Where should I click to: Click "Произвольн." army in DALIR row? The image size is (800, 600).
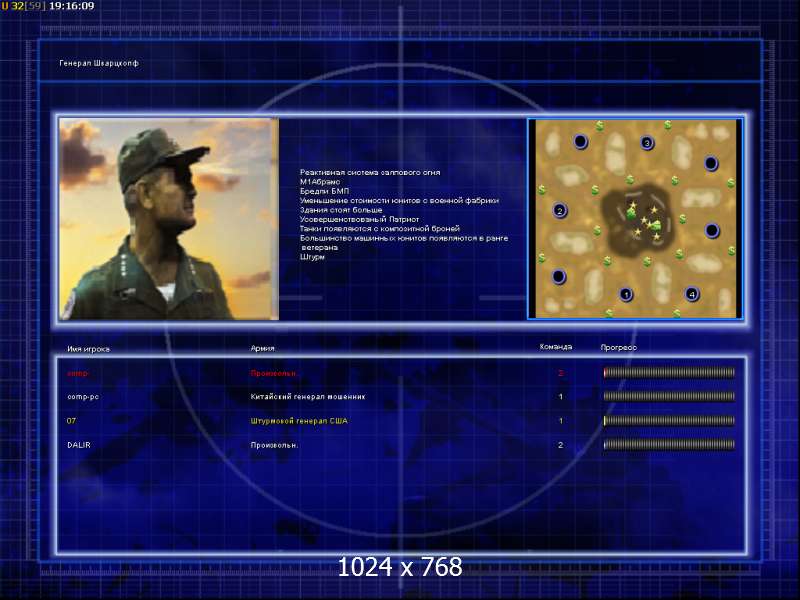274,445
